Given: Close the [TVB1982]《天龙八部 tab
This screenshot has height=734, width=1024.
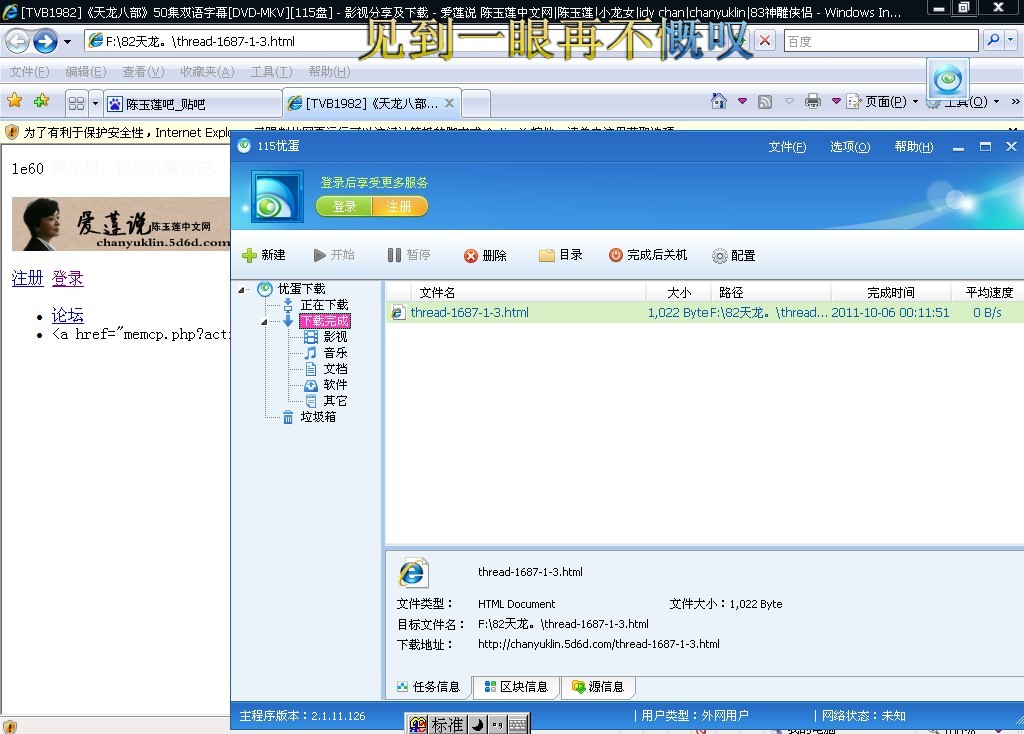Looking at the screenshot, I should point(449,103).
